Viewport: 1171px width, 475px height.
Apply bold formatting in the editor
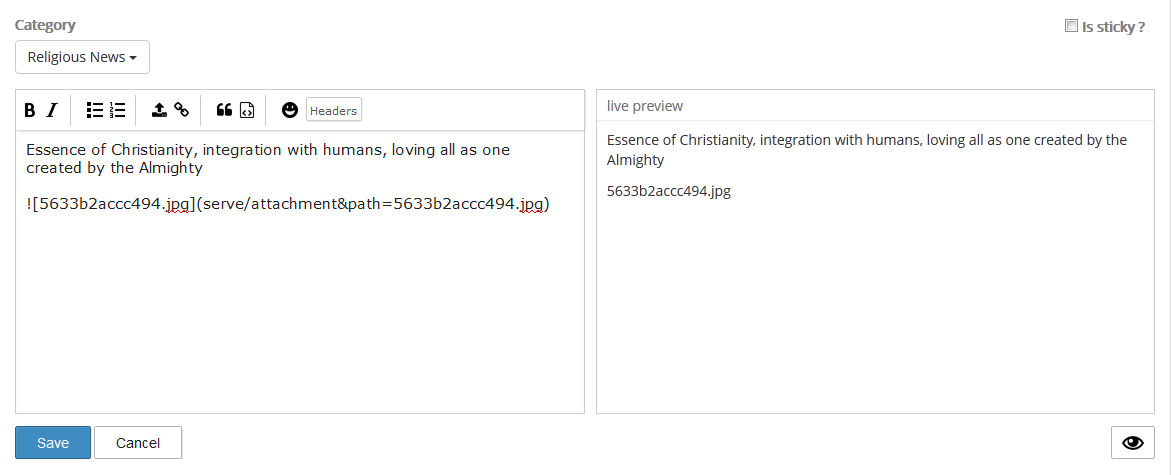pyautogui.click(x=30, y=111)
